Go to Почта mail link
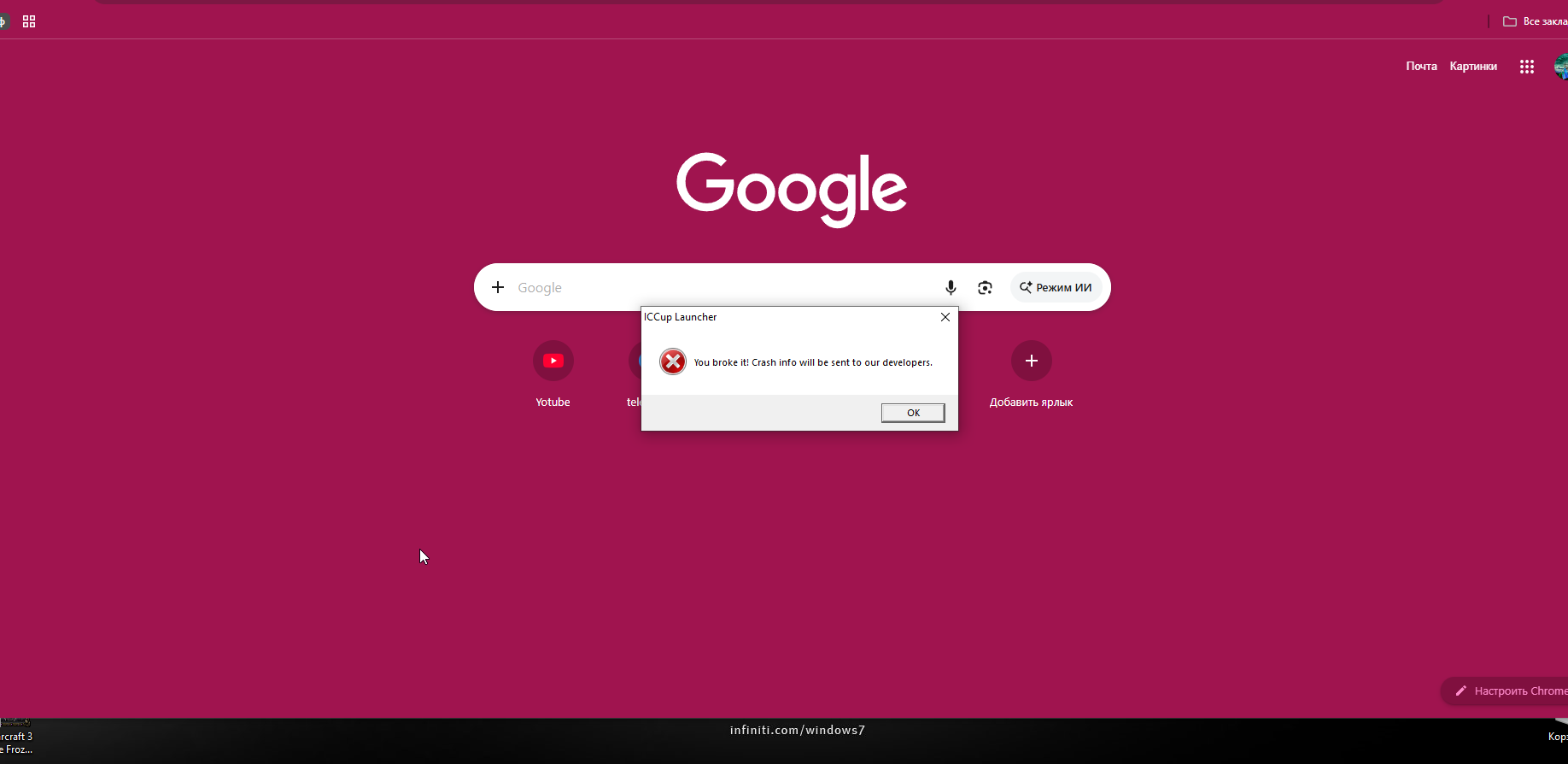1568x764 pixels. pos(1421,67)
